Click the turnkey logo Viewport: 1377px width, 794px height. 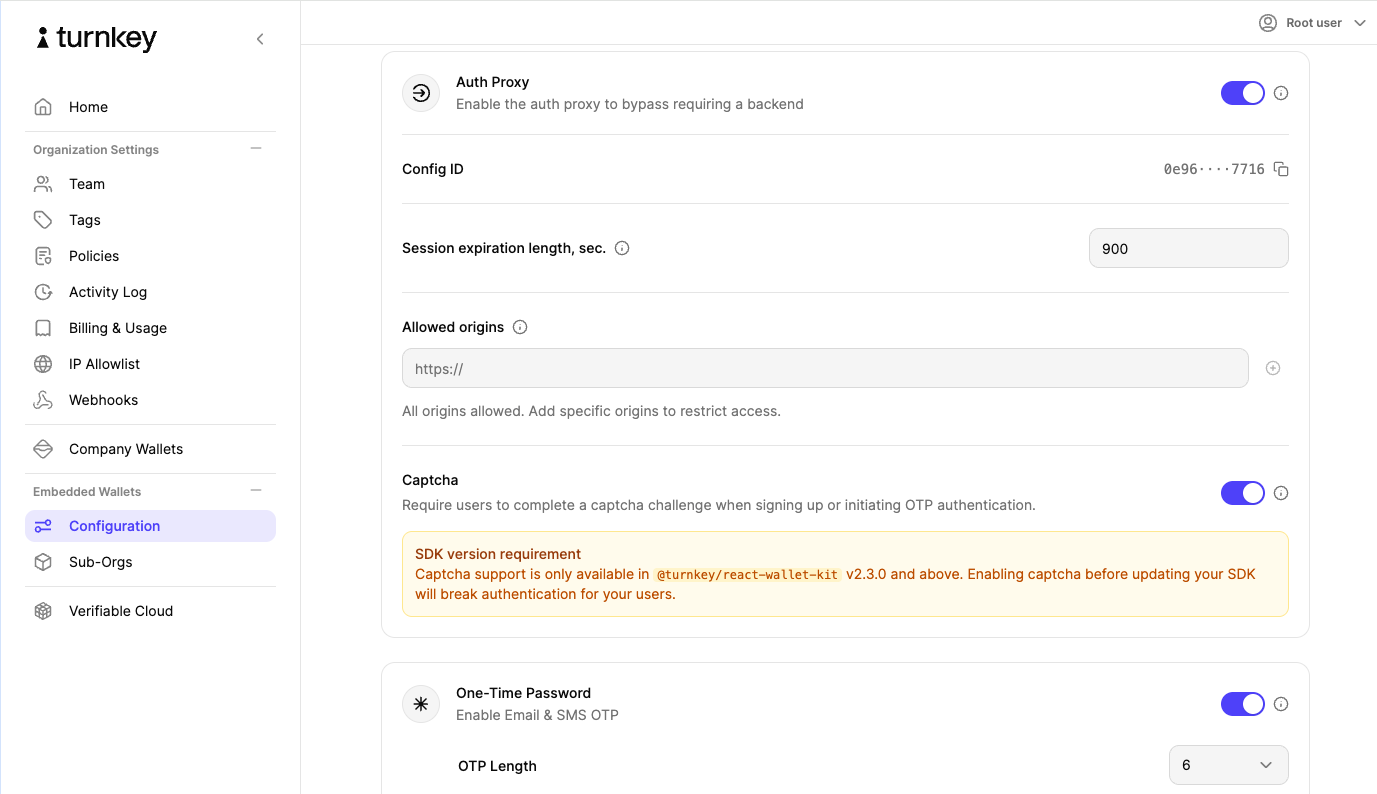click(x=97, y=38)
